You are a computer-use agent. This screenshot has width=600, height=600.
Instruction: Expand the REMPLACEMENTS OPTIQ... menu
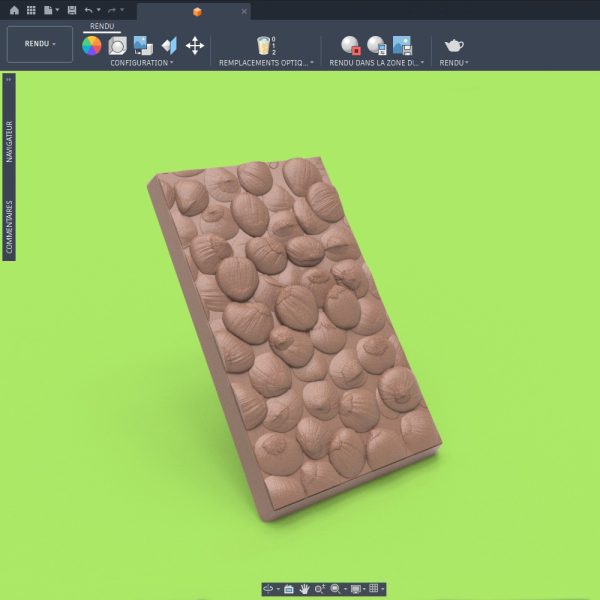click(266, 63)
